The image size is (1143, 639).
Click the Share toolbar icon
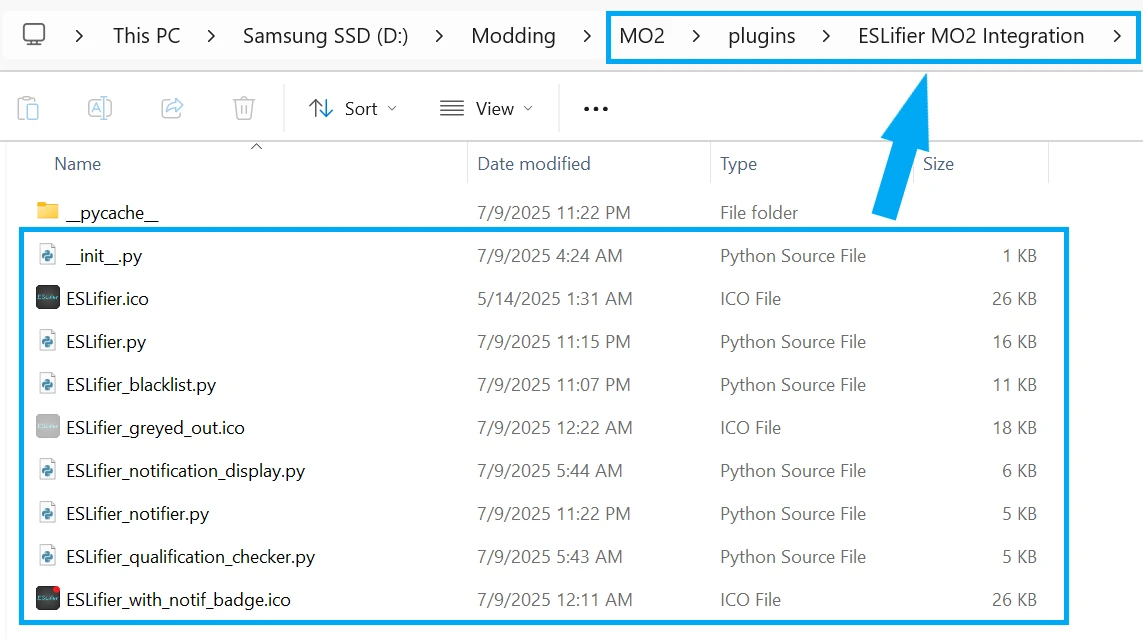172,109
